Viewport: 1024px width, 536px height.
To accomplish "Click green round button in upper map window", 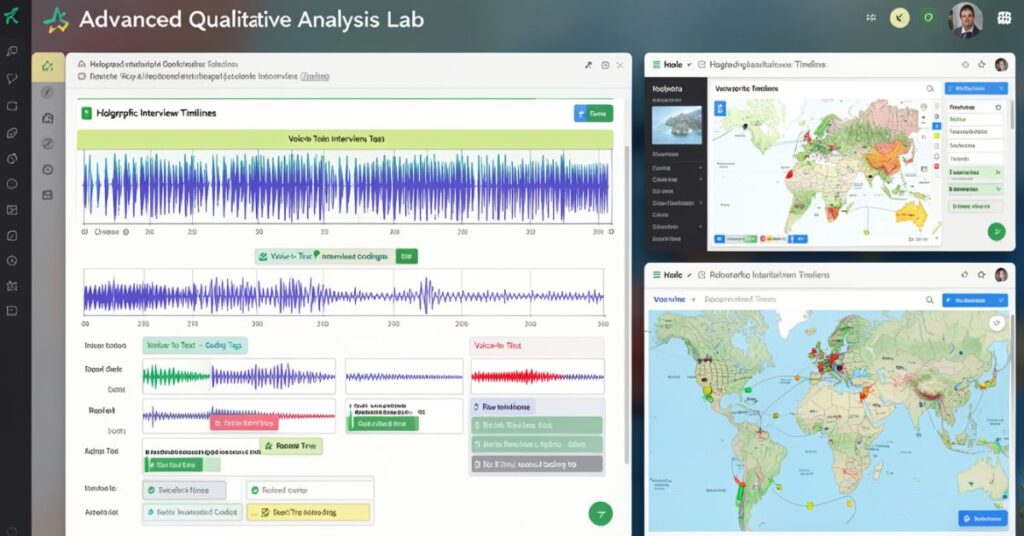I will tap(996, 231).
